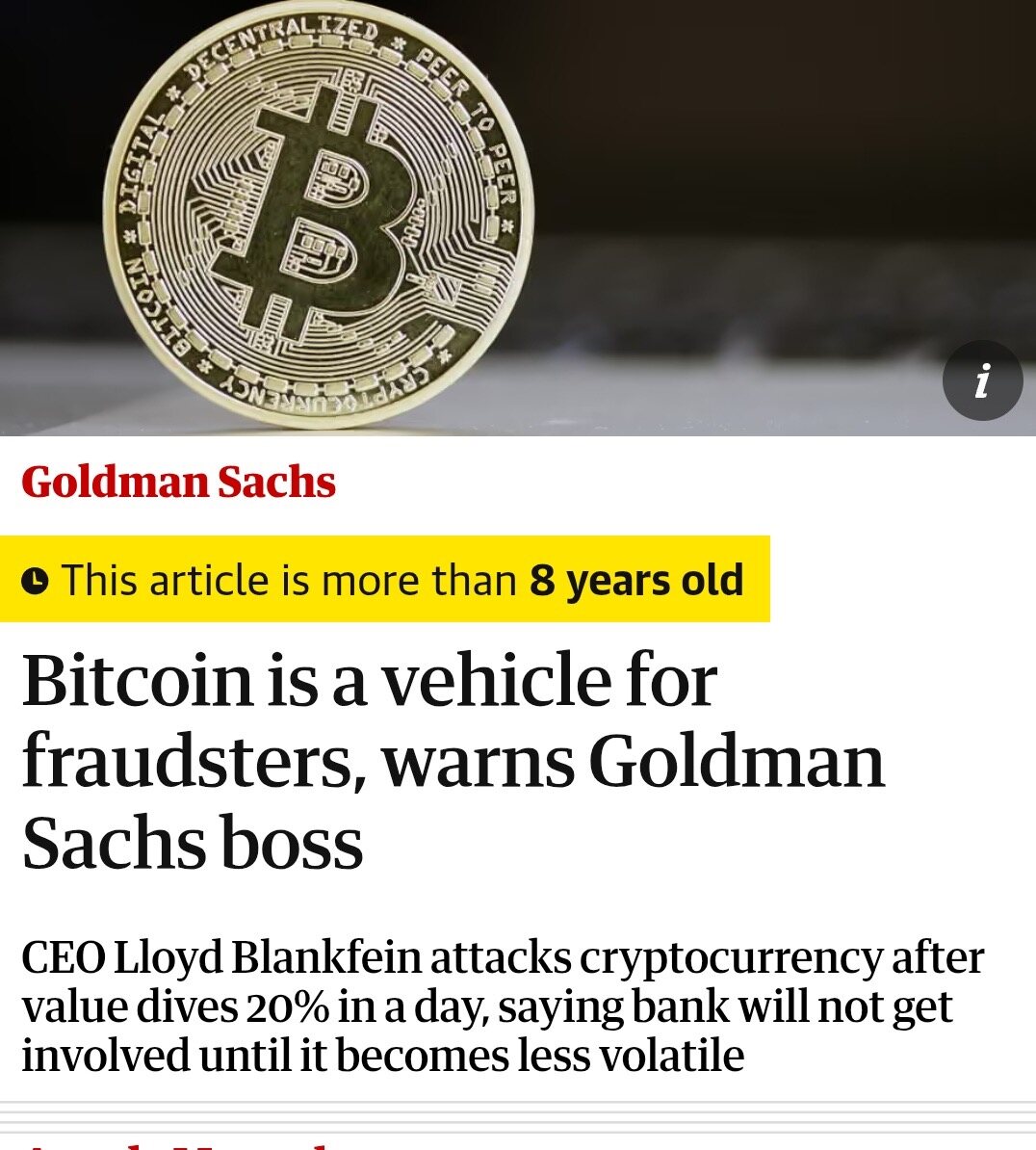Open the article via its headline
The image size is (1036, 1150).
(453, 761)
